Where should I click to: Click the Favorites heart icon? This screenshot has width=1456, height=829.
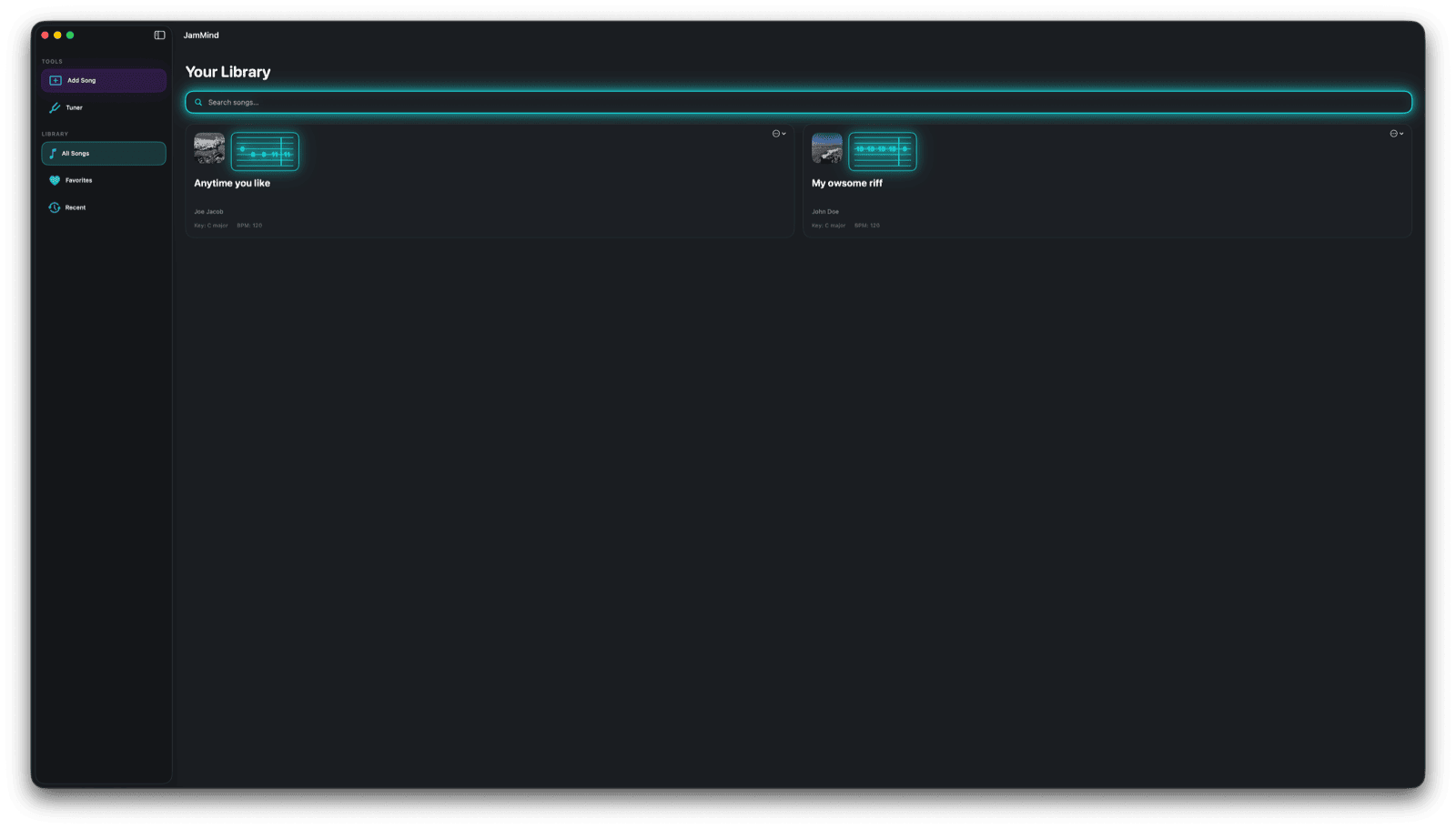[55, 180]
